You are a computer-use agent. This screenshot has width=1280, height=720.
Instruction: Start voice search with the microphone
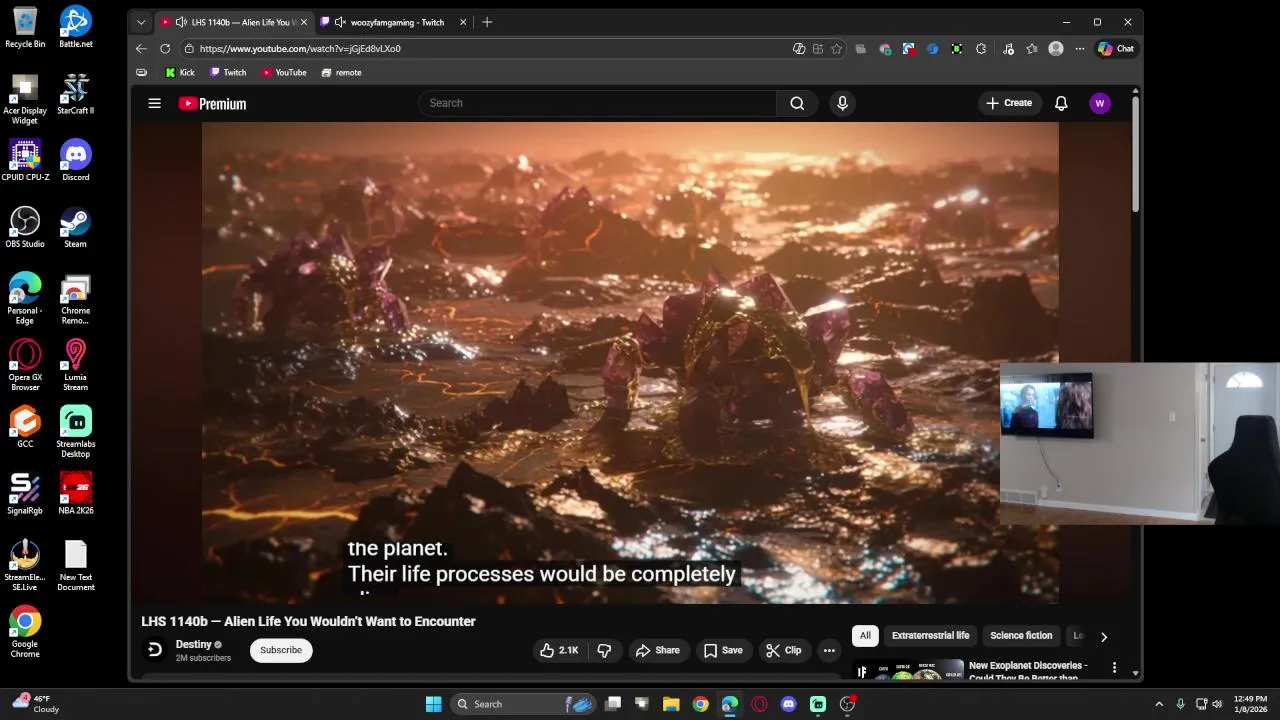[842, 103]
